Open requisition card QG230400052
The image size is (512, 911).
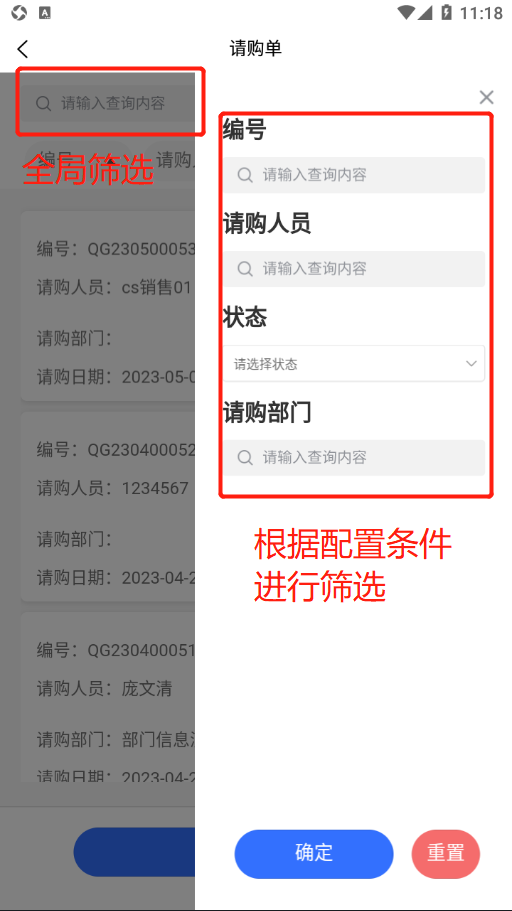[108, 507]
